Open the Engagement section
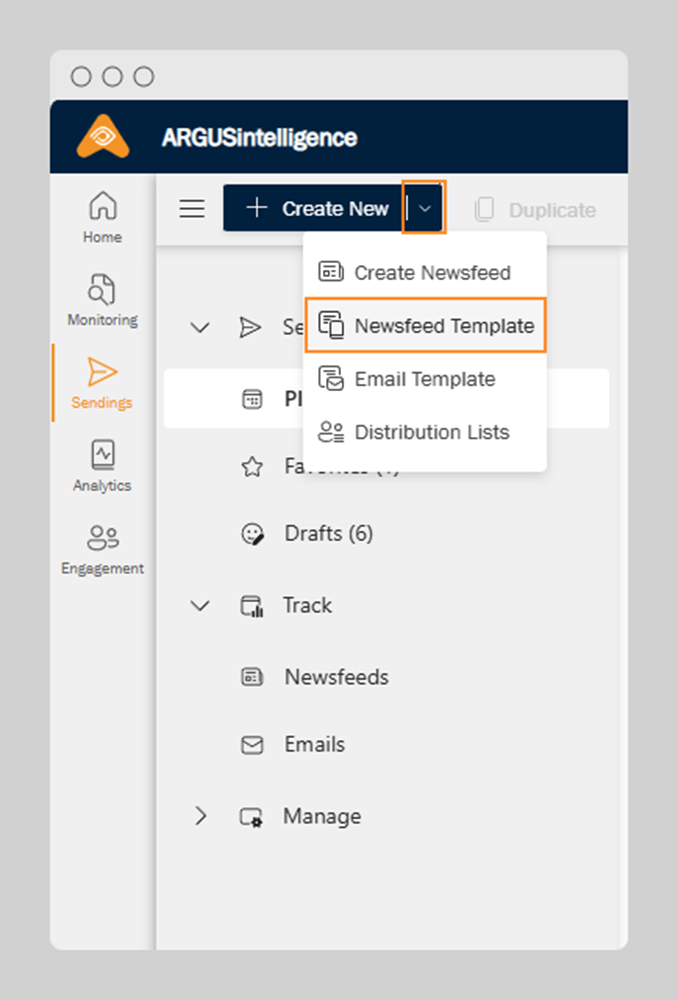 pyautogui.click(x=102, y=549)
